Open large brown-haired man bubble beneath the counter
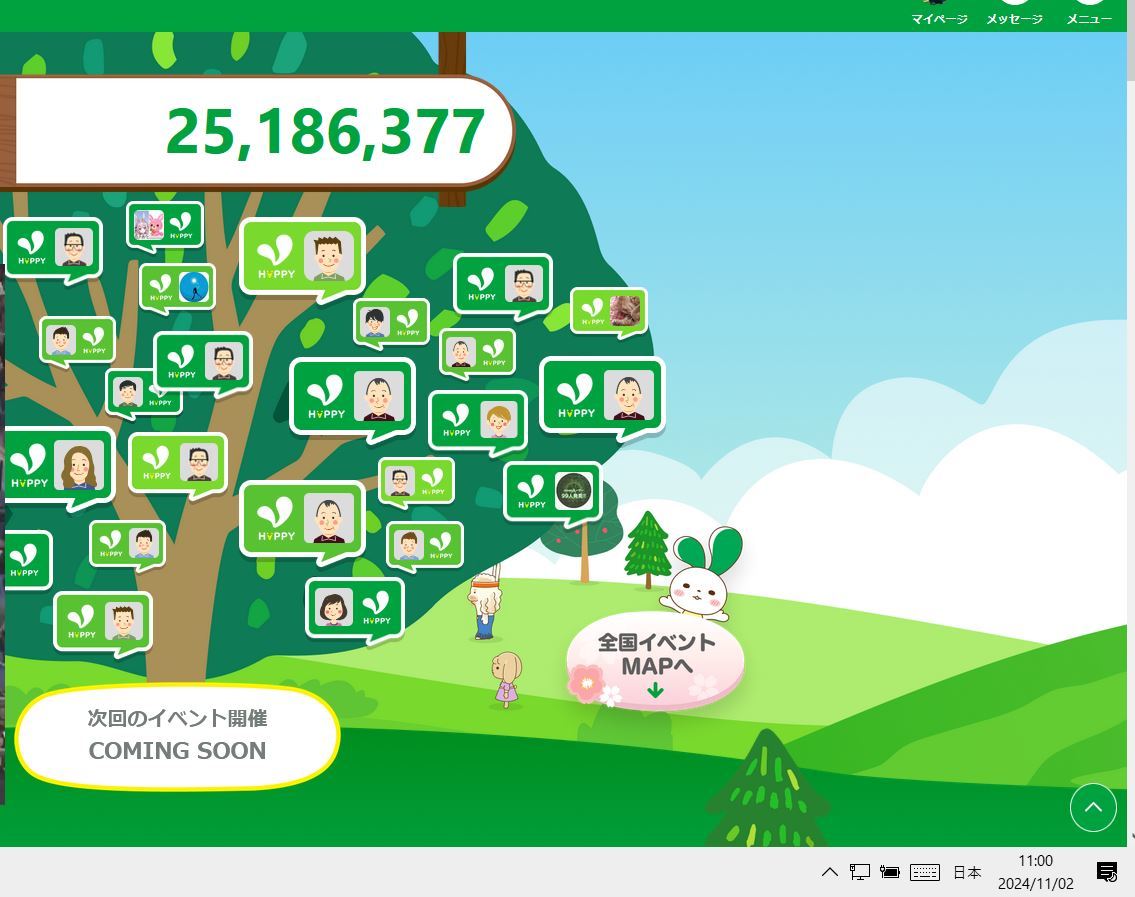The image size is (1135, 897). pyautogui.click(x=302, y=259)
